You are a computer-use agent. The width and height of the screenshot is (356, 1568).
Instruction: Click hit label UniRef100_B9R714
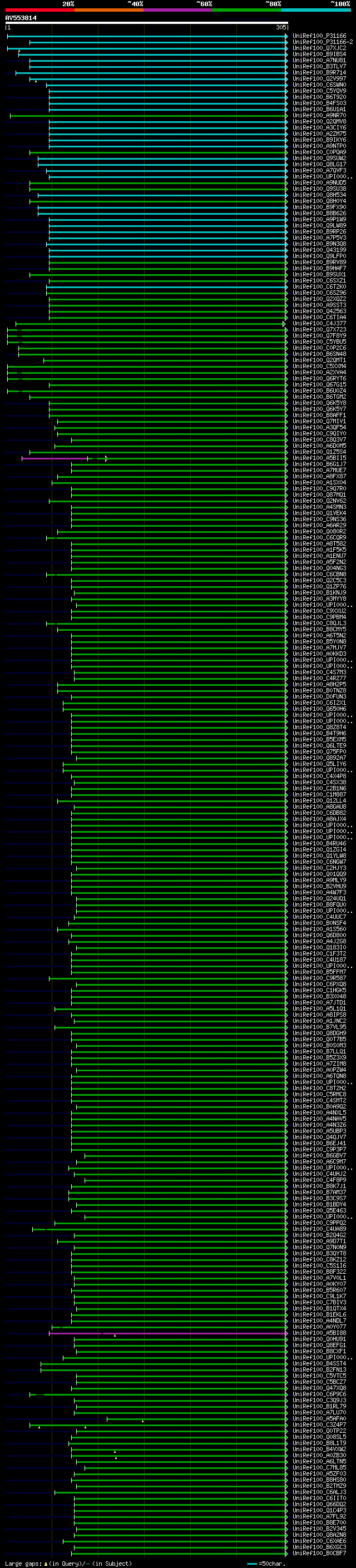coord(319,72)
